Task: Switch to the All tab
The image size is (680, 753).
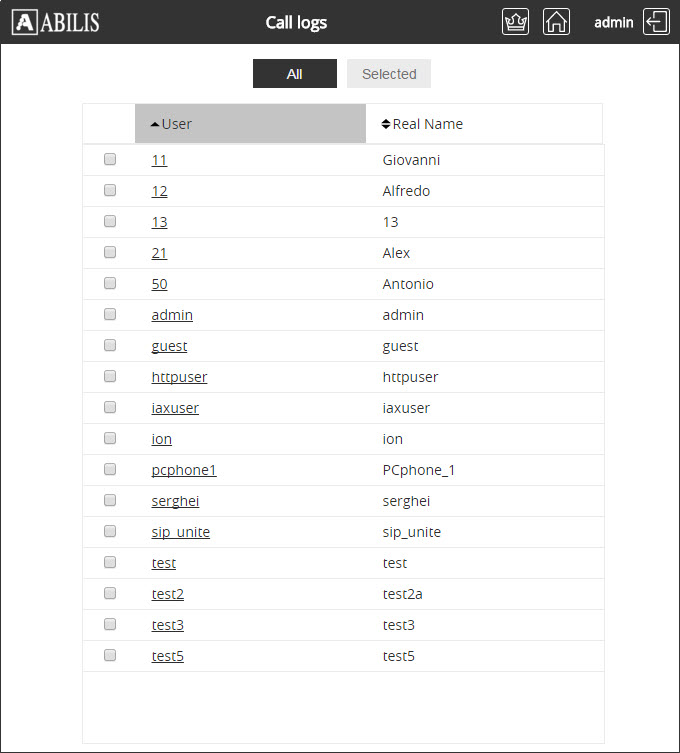Action: click(295, 74)
